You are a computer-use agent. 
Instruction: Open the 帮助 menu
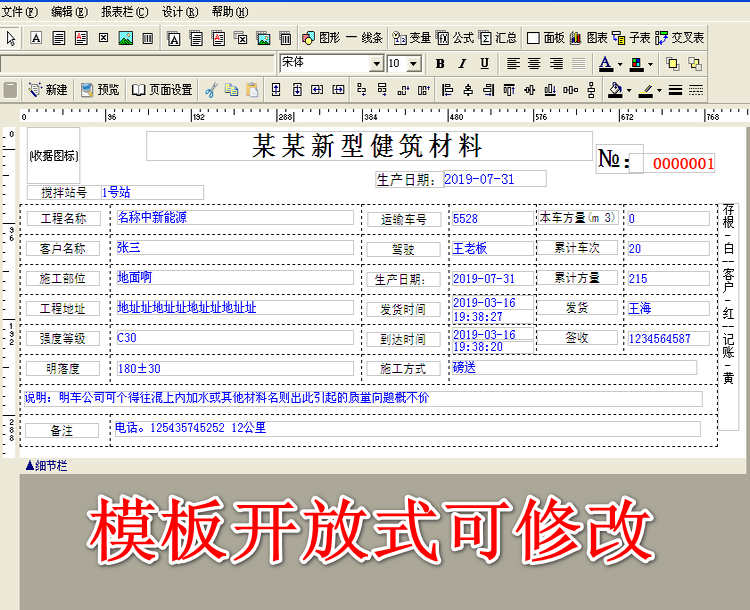click(x=230, y=11)
